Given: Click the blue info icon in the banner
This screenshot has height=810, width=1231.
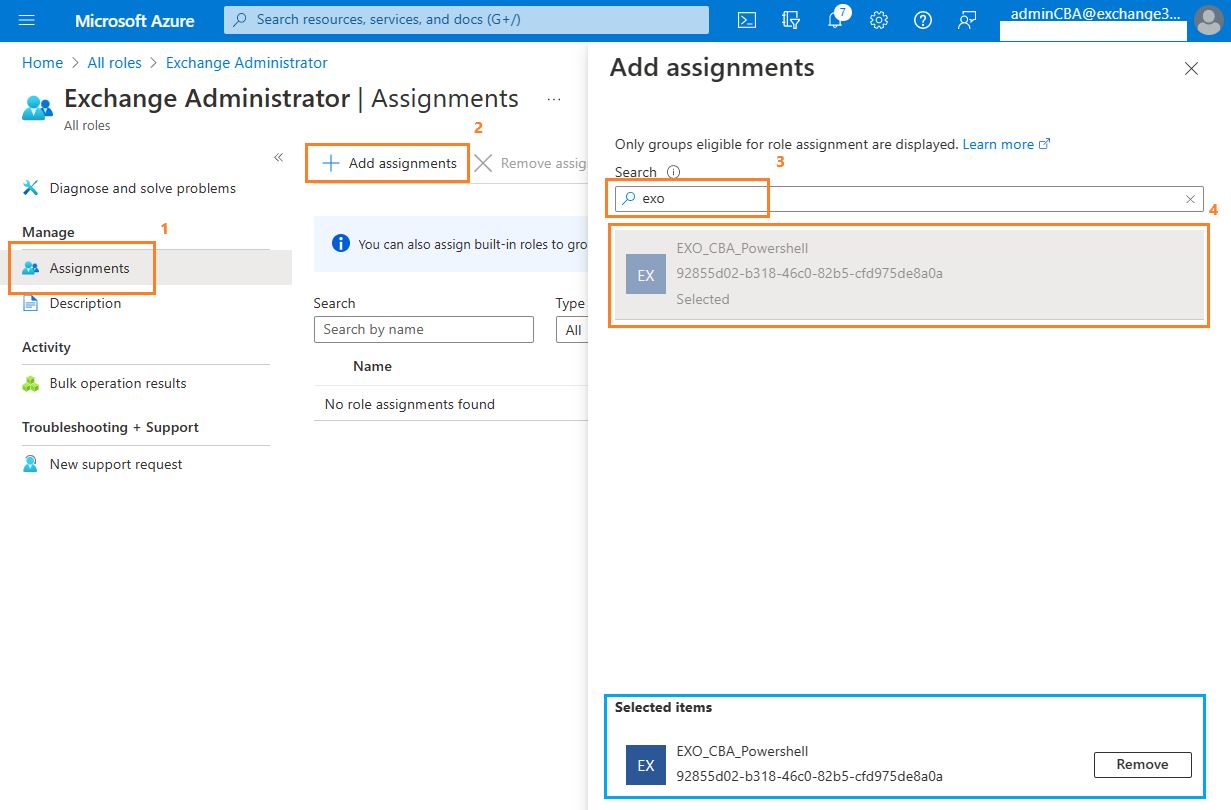Looking at the screenshot, I should tap(341, 243).
